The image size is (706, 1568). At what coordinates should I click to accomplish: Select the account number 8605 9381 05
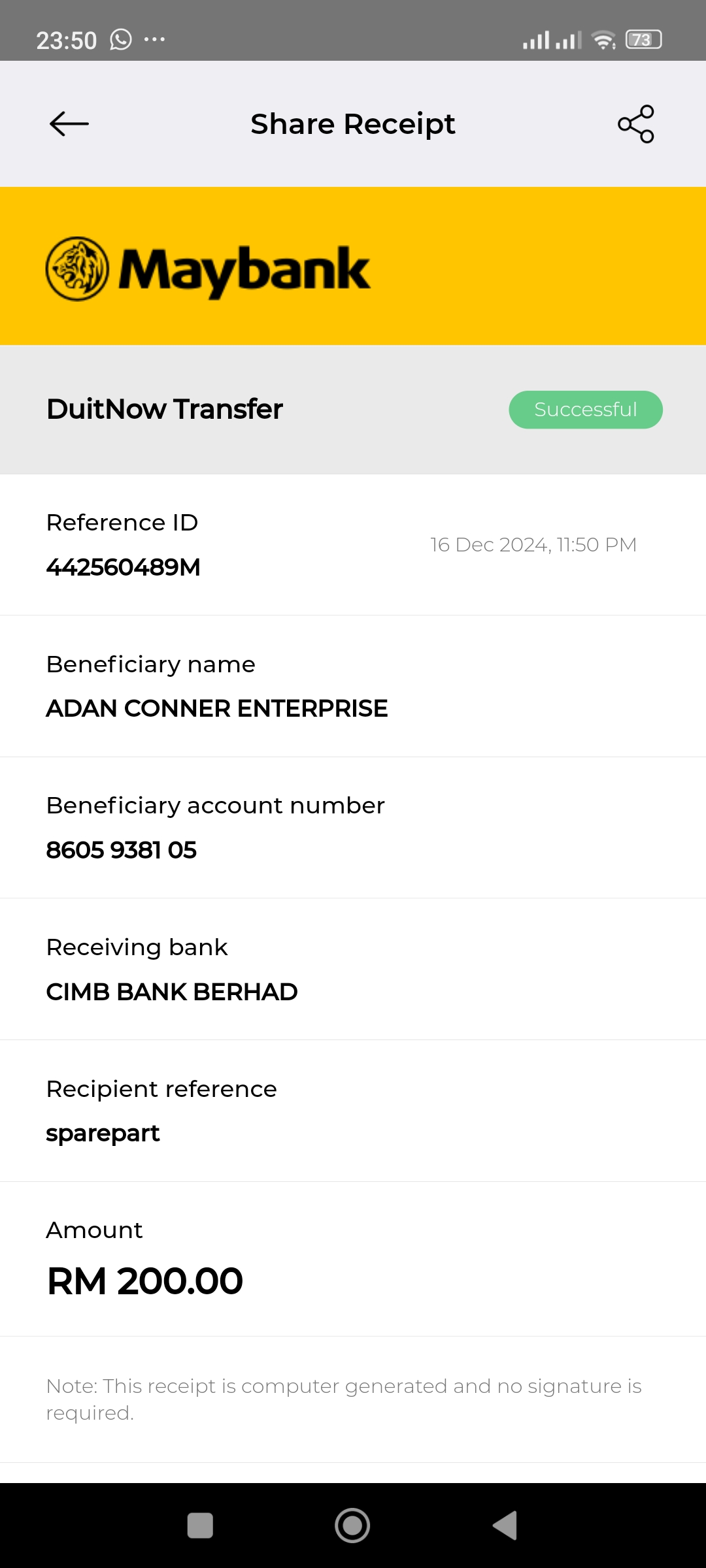(x=122, y=850)
